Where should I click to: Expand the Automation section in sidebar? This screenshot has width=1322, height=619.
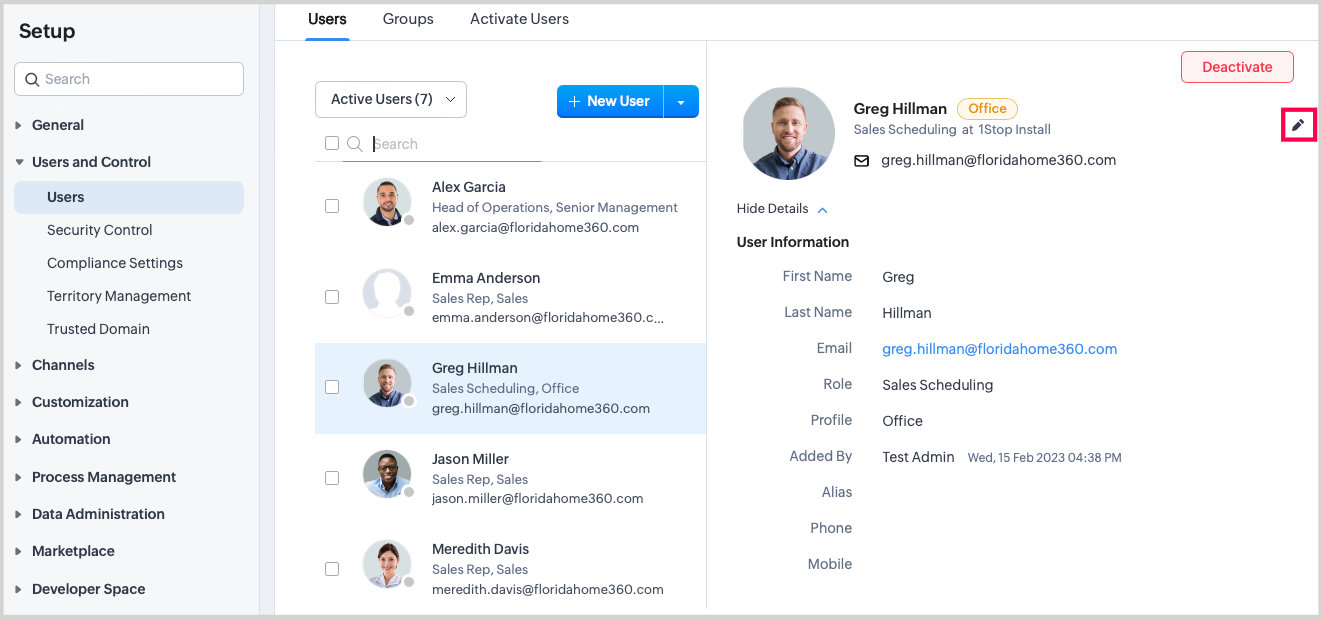pyautogui.click(x=71, y=439)
